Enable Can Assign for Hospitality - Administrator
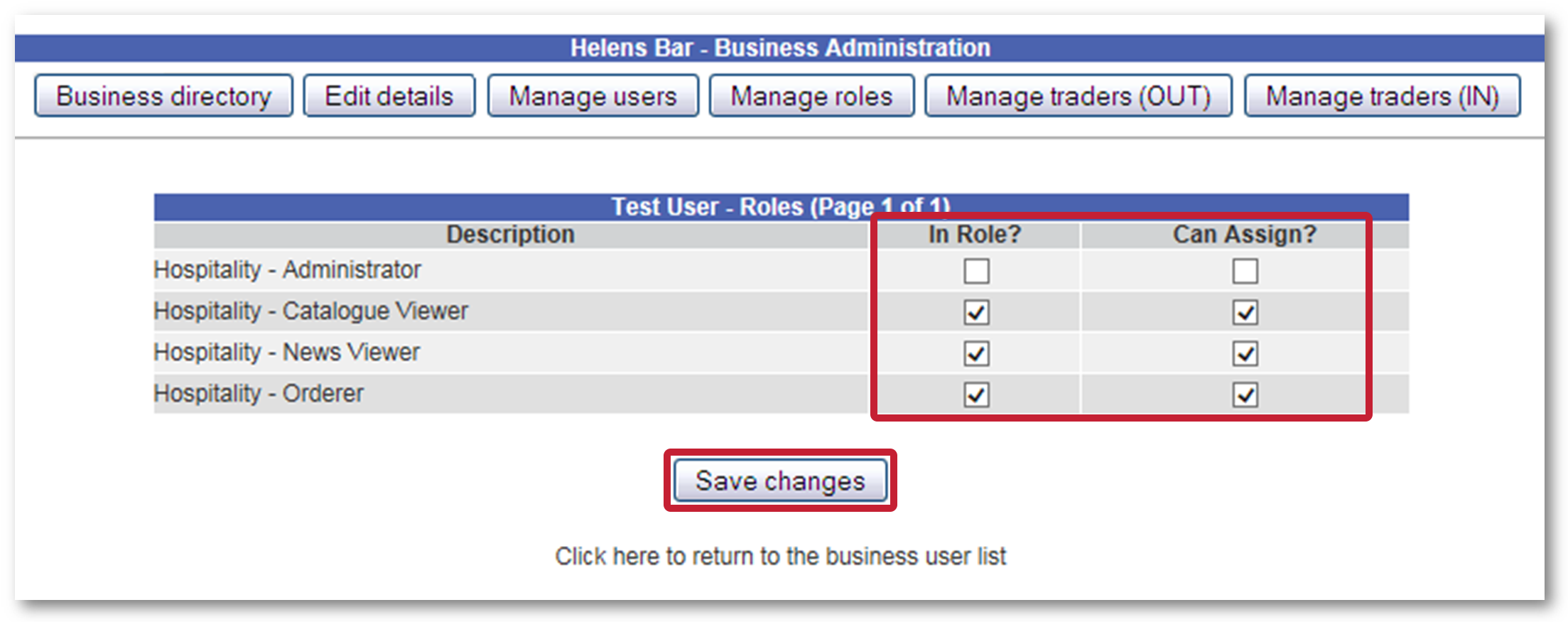1568x622 pixels. [x=1245, y=271]
